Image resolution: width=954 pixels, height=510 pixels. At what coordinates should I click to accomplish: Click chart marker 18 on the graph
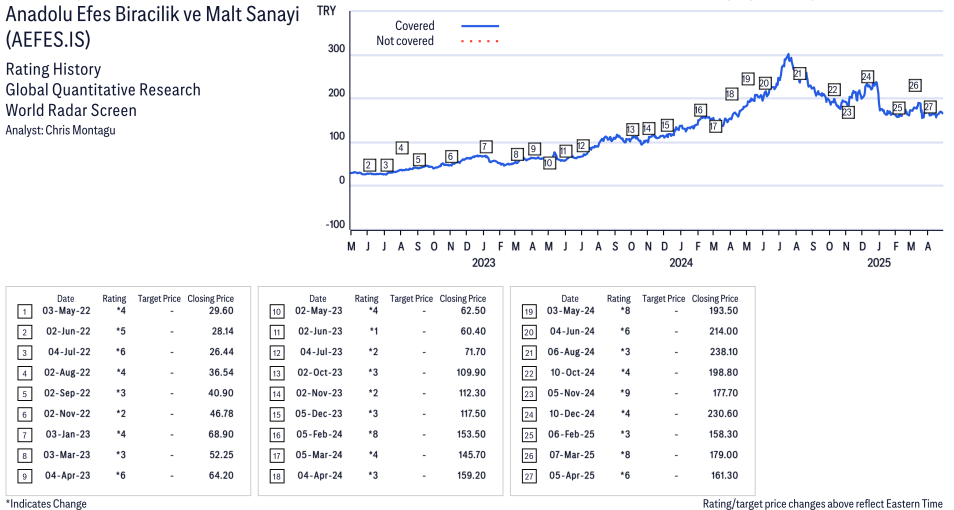(731, 94)
